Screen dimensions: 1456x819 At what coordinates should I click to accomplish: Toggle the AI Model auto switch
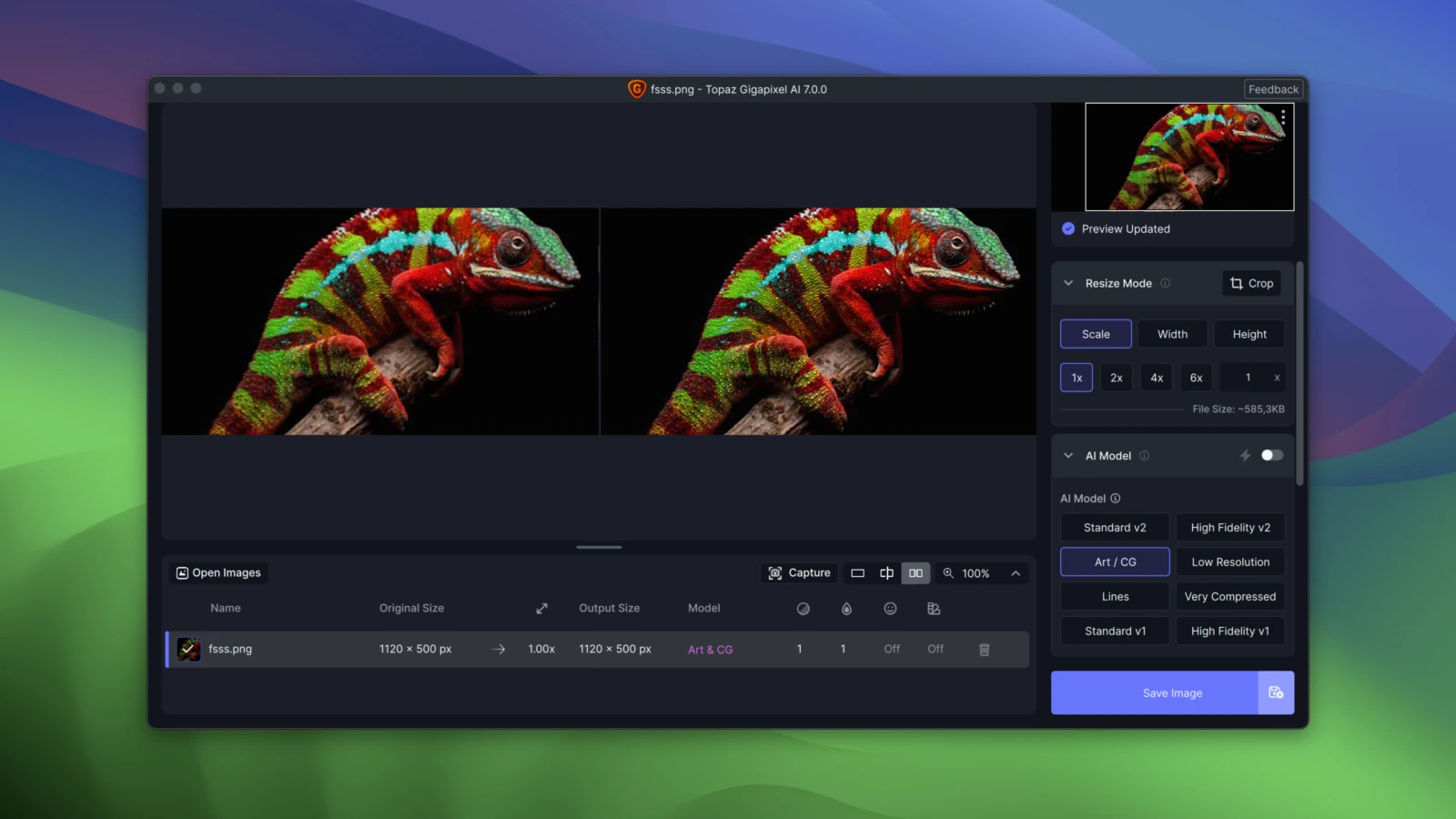(1271, 455)
